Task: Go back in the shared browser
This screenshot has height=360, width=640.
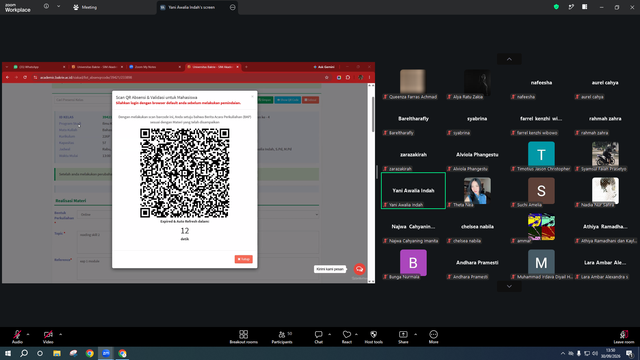Action: 7,78
